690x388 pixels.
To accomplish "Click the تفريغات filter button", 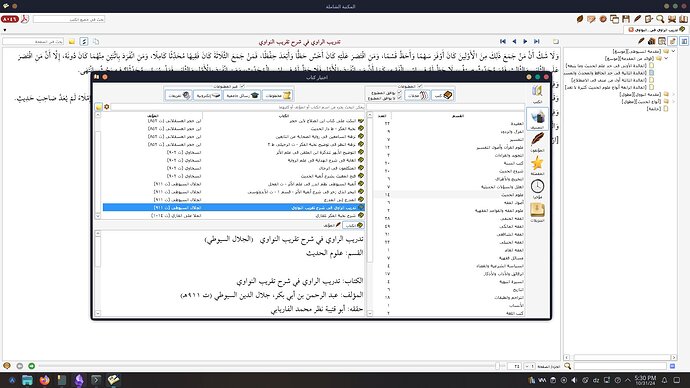I will coord(178,95).
